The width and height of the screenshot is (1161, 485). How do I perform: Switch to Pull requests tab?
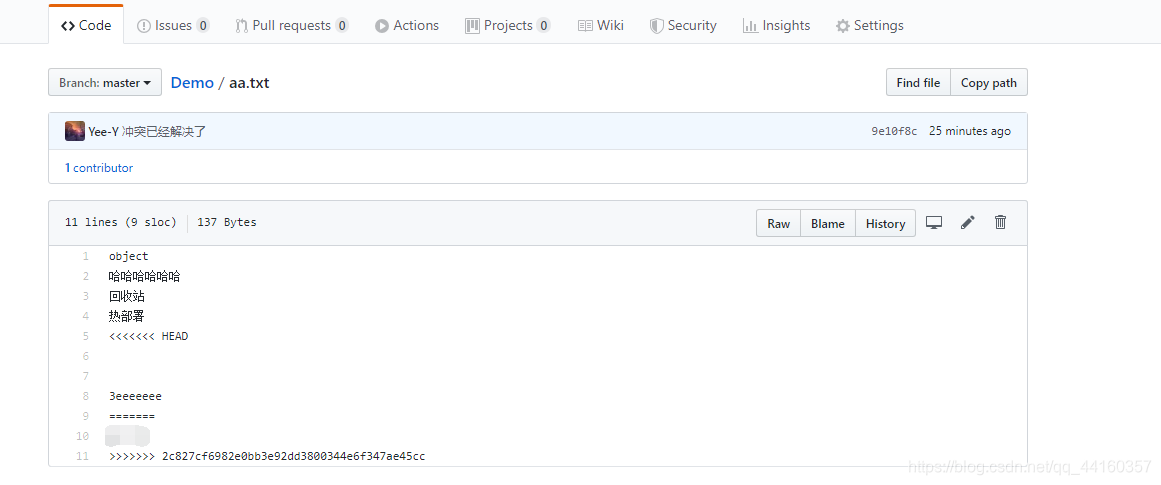point(292,25)
